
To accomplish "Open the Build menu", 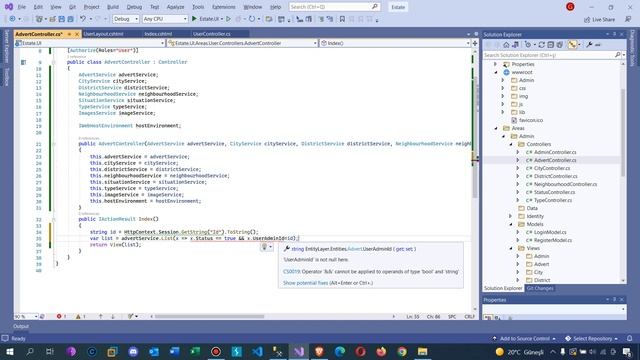I will [113, 7].
